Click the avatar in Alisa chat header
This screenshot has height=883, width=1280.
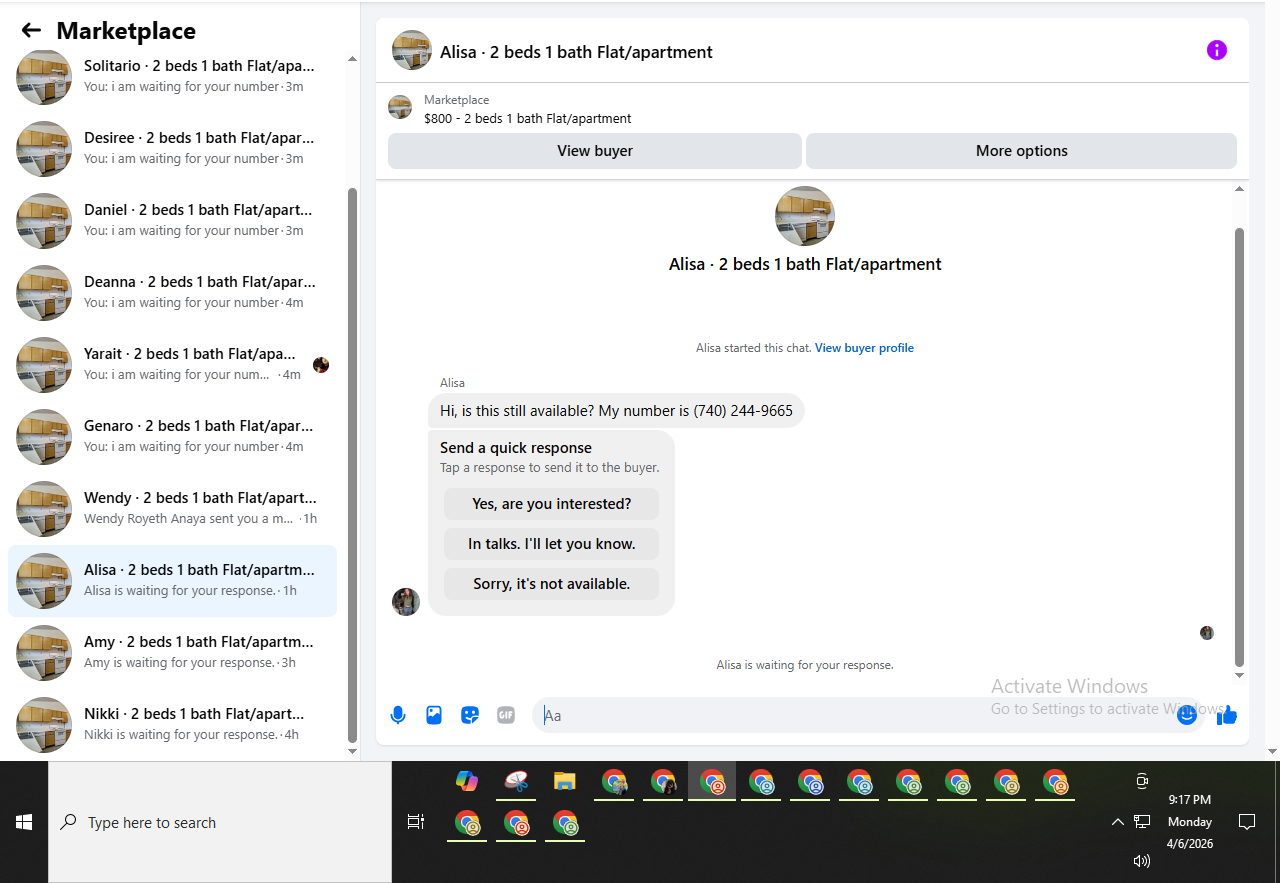coord(412,50)
